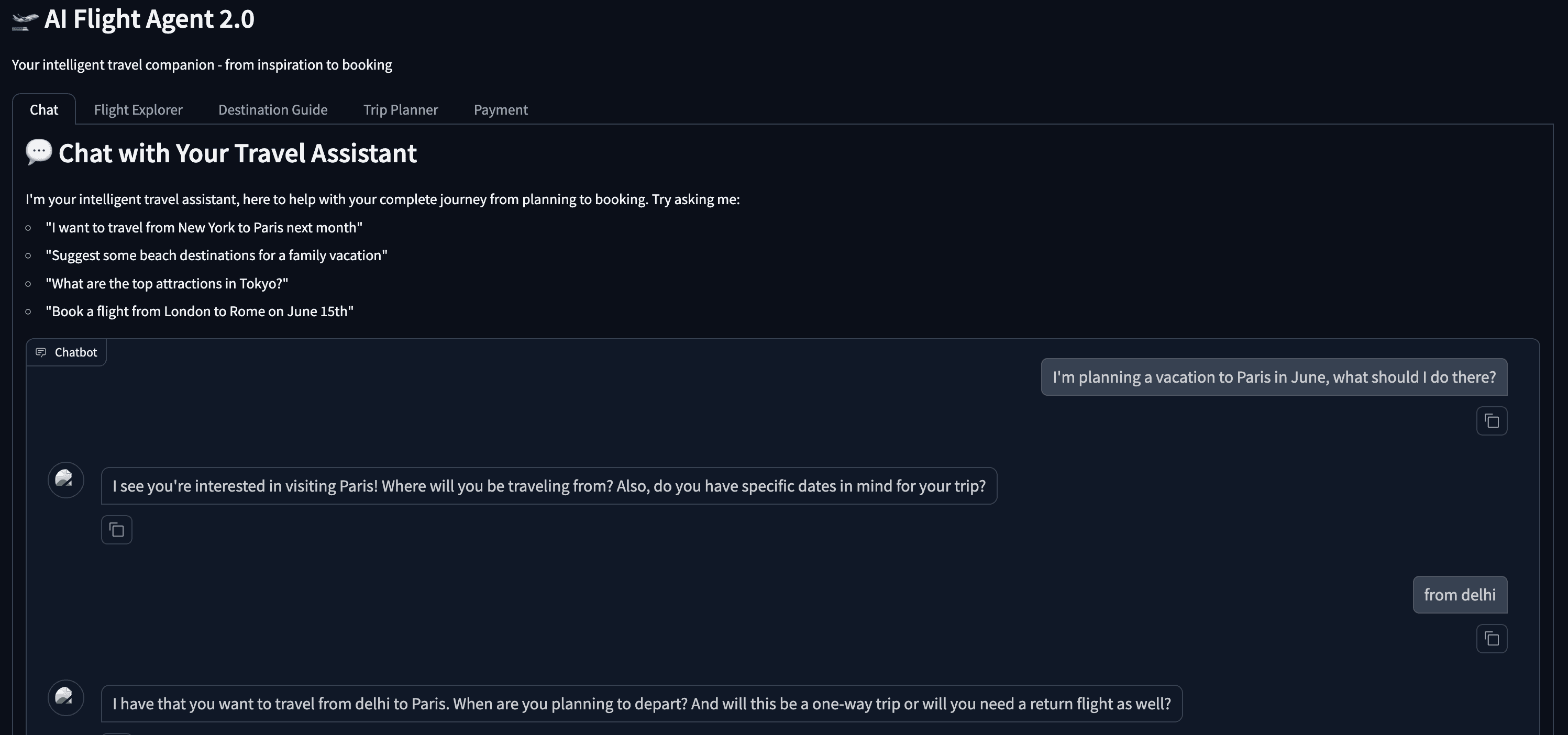Click the one-way or return flight question bubble
1568x735 pixels.
(x=641, y=704)
